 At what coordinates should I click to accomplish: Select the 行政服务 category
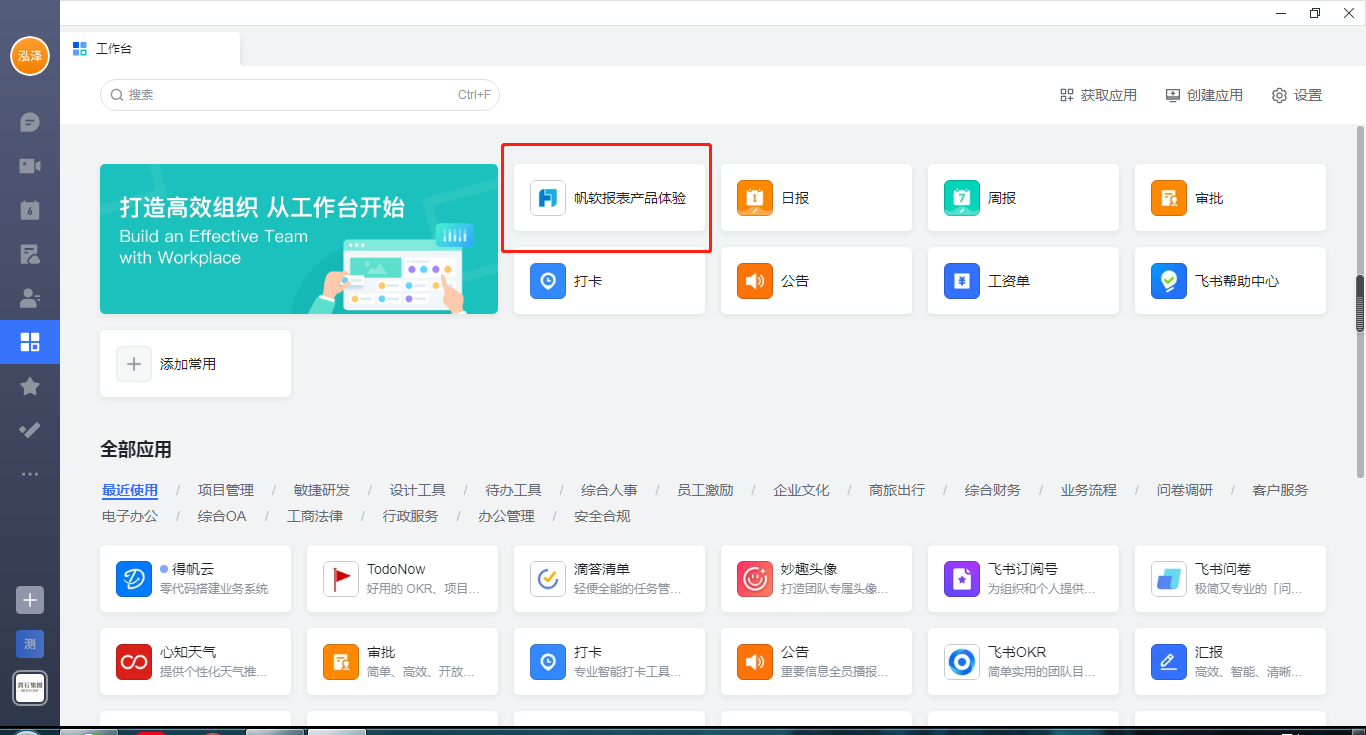[411, 516]
